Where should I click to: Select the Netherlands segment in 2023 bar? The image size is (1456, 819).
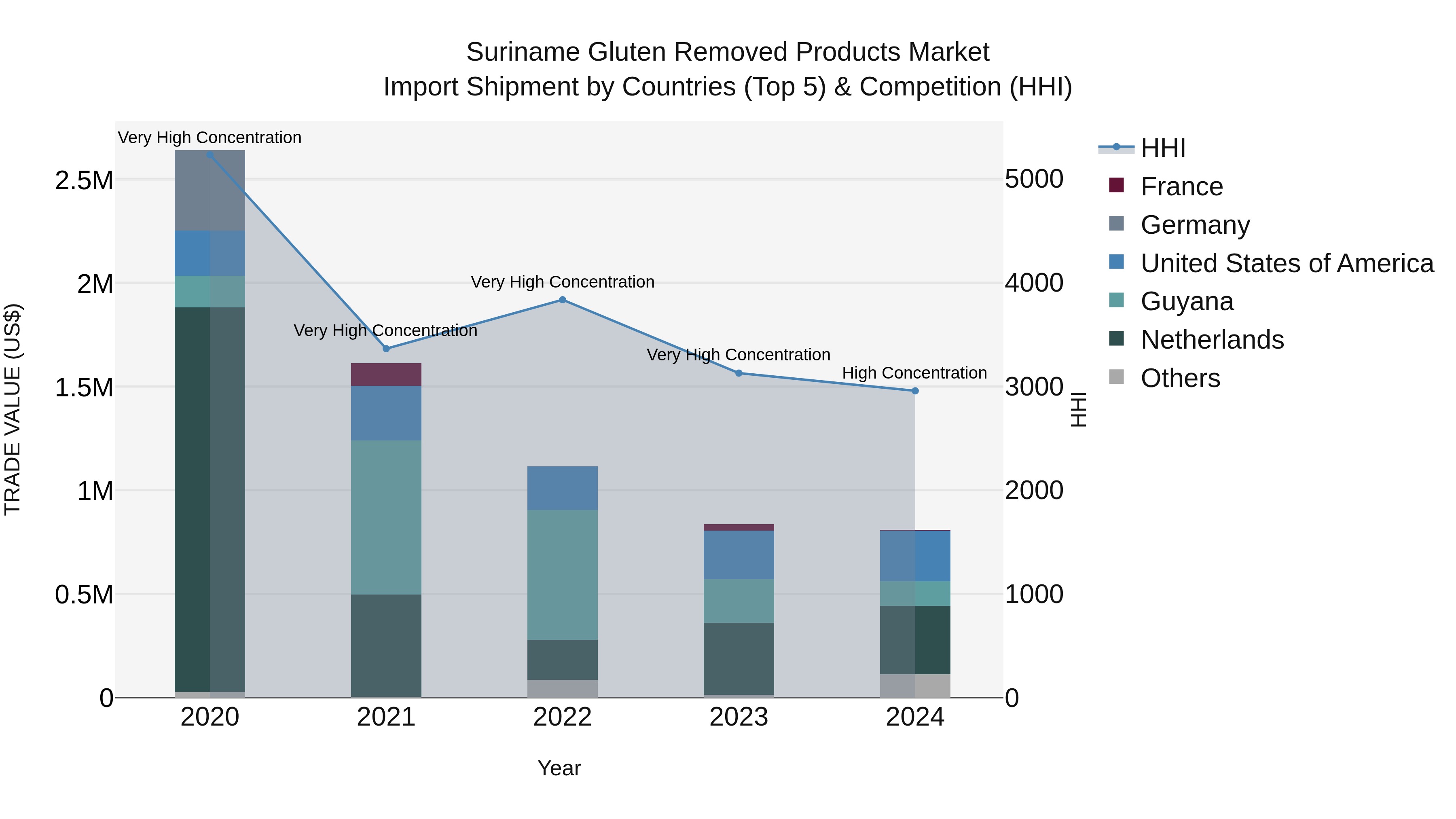[739, 658]
